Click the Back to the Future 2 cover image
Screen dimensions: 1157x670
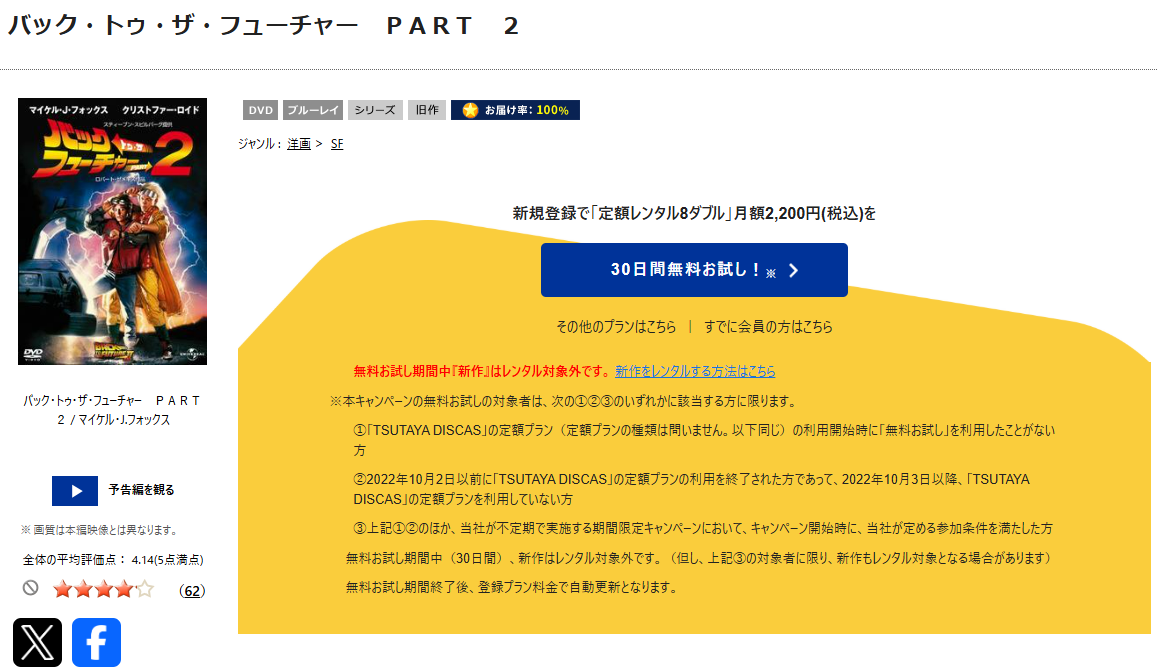112,232
